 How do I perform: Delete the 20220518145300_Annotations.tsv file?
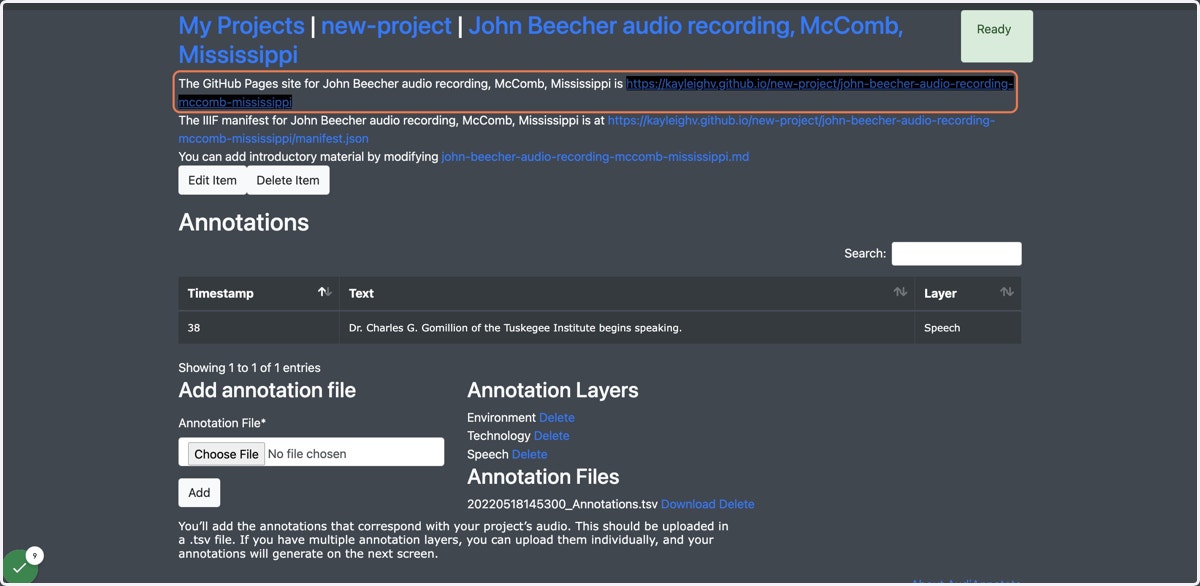[737, 504]
